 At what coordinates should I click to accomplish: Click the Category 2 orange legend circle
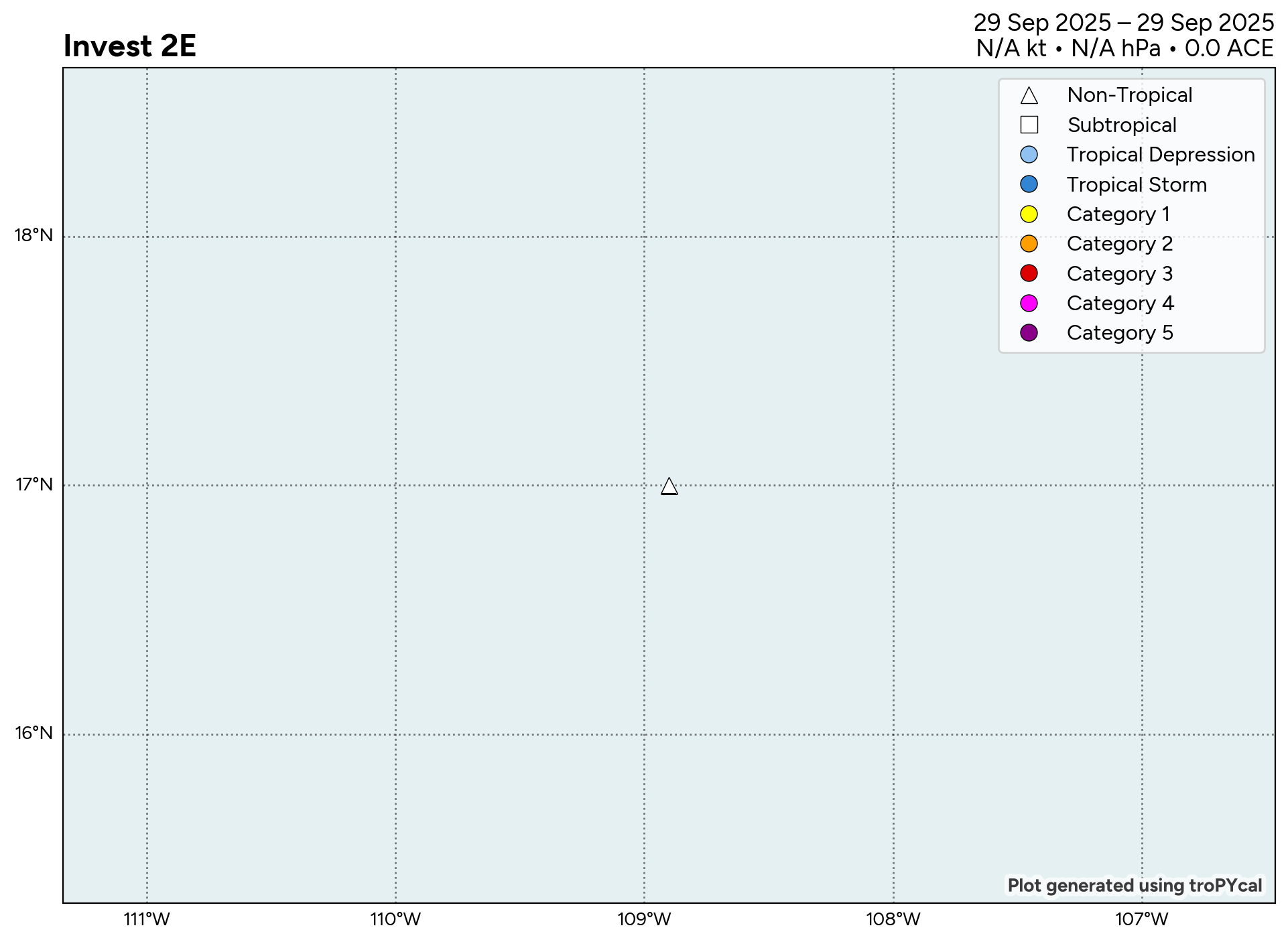coord(1029,244)
